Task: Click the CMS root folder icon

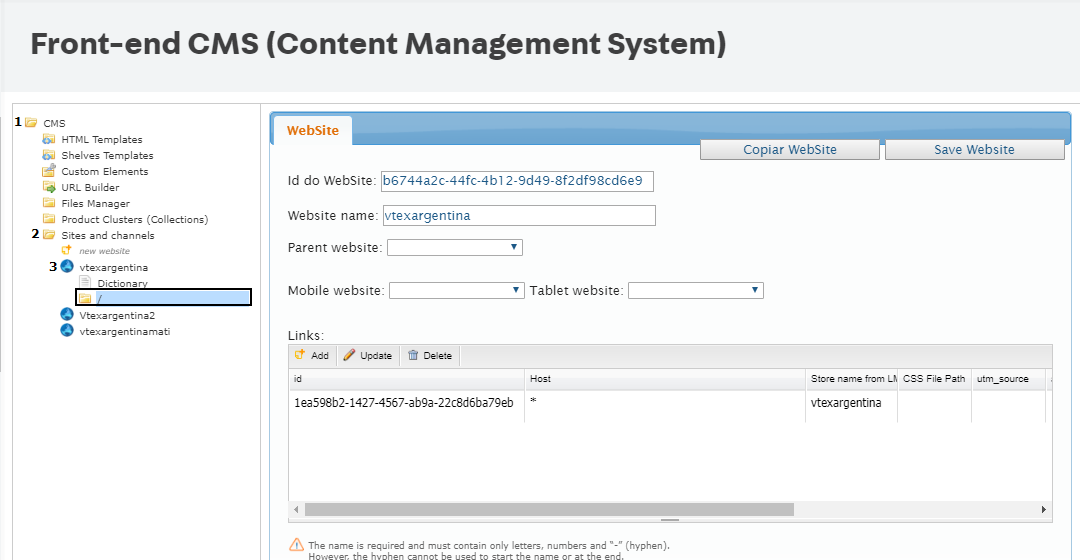Action: coord(31,123)
